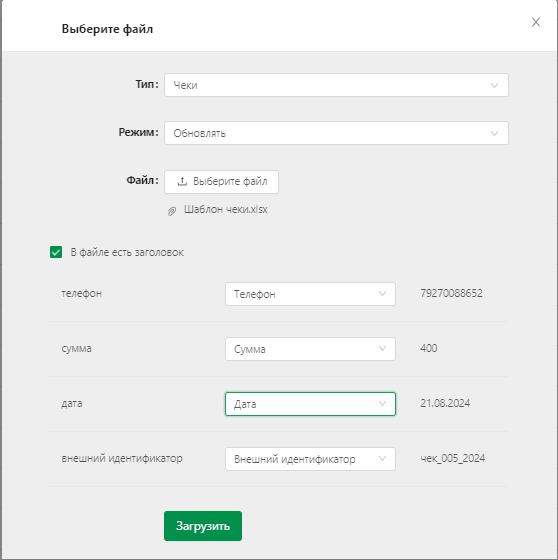The image size is (558, 560).
Task: Click the Тип: field label
Action: pyautogui.click(x=147, y=84)
